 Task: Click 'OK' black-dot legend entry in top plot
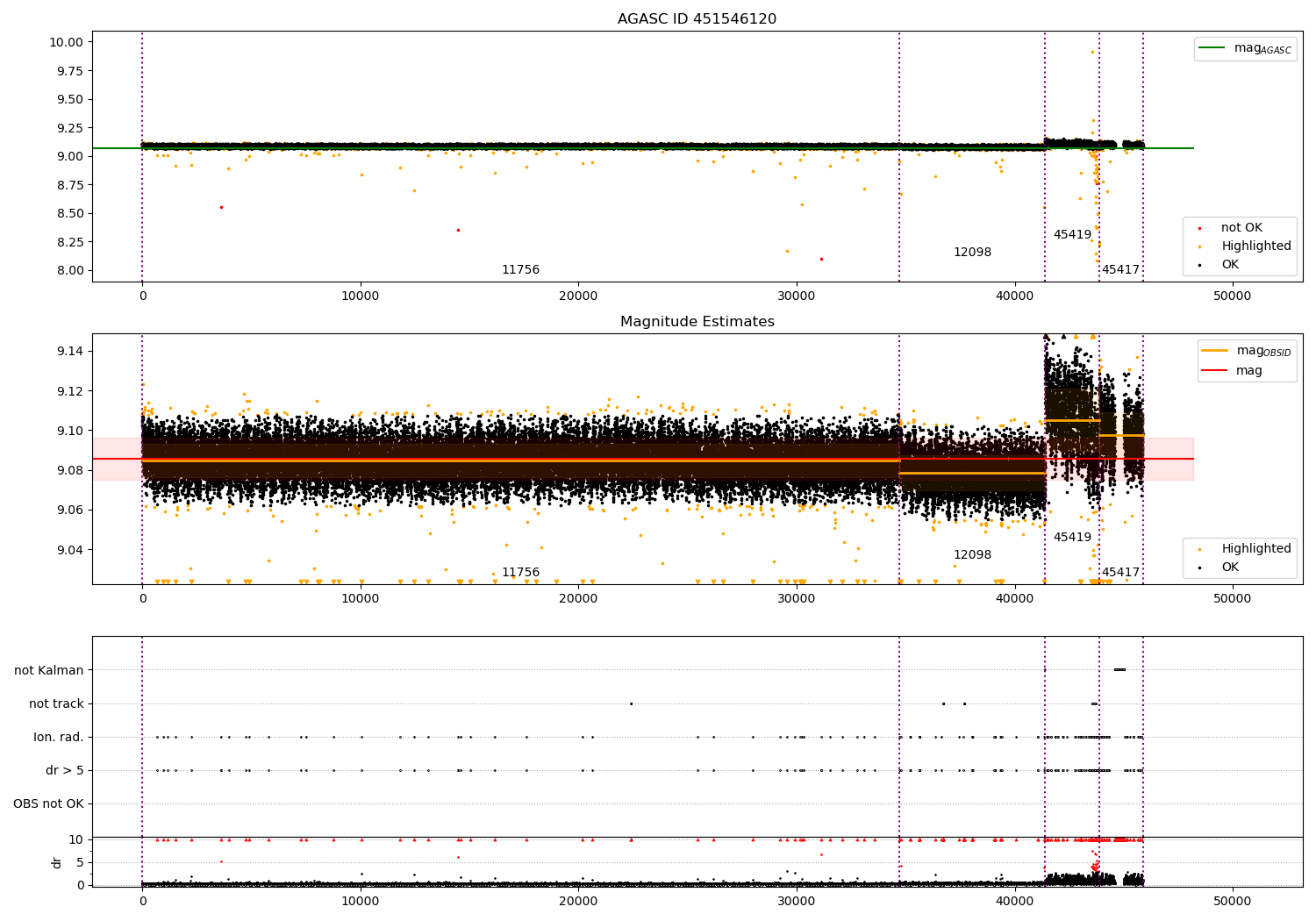point(1218,265)
